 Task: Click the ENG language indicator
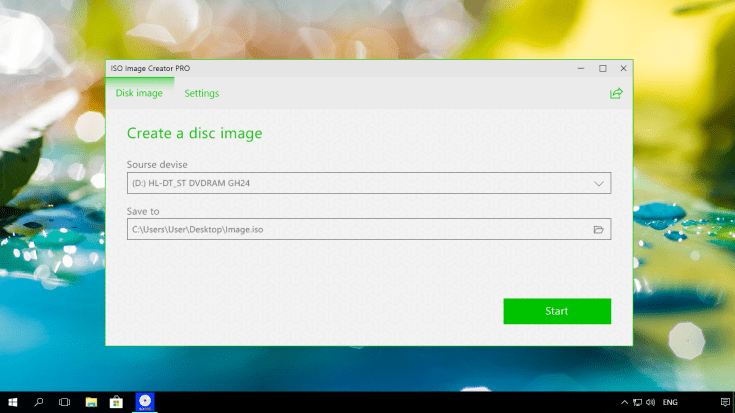pos(671,402)
